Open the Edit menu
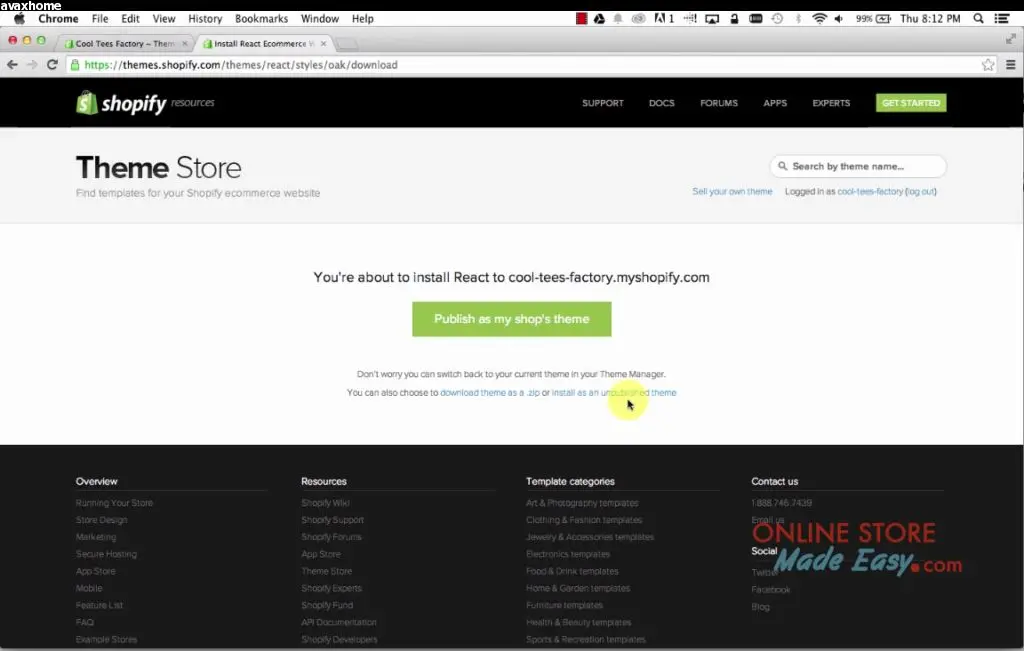Image resolution: width=1024 pixels, height=651 pixels. tap(130, 18)
